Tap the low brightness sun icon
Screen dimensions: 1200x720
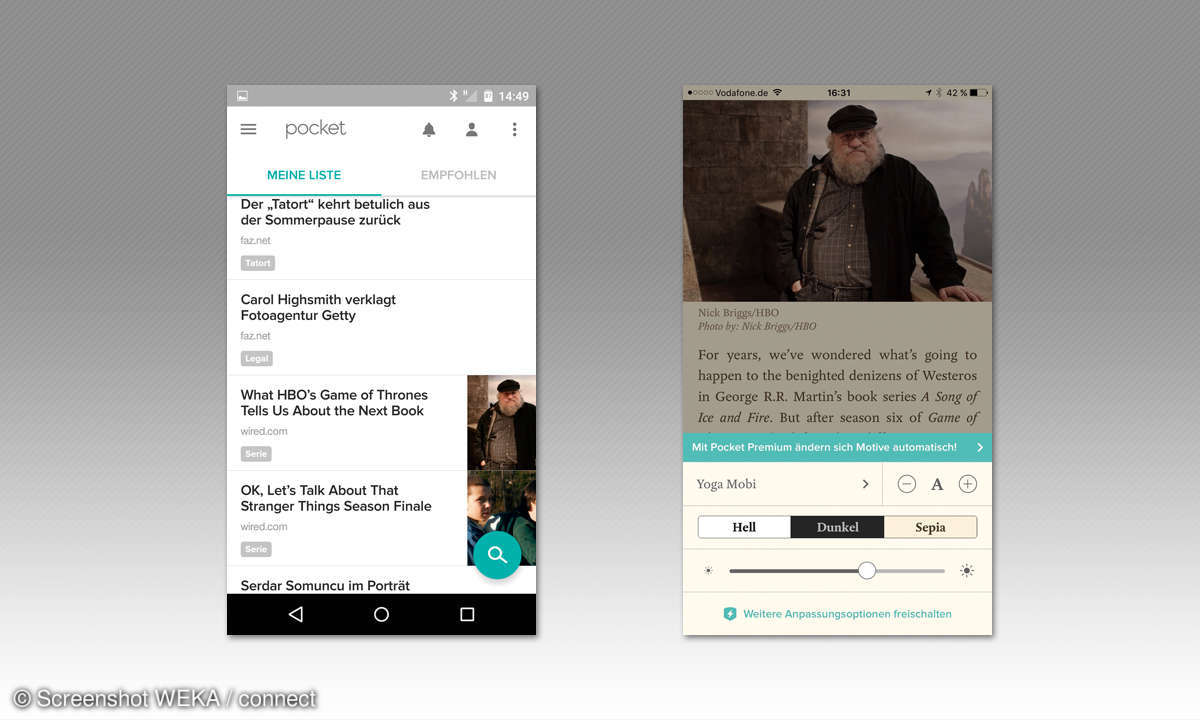coord(708,571)
